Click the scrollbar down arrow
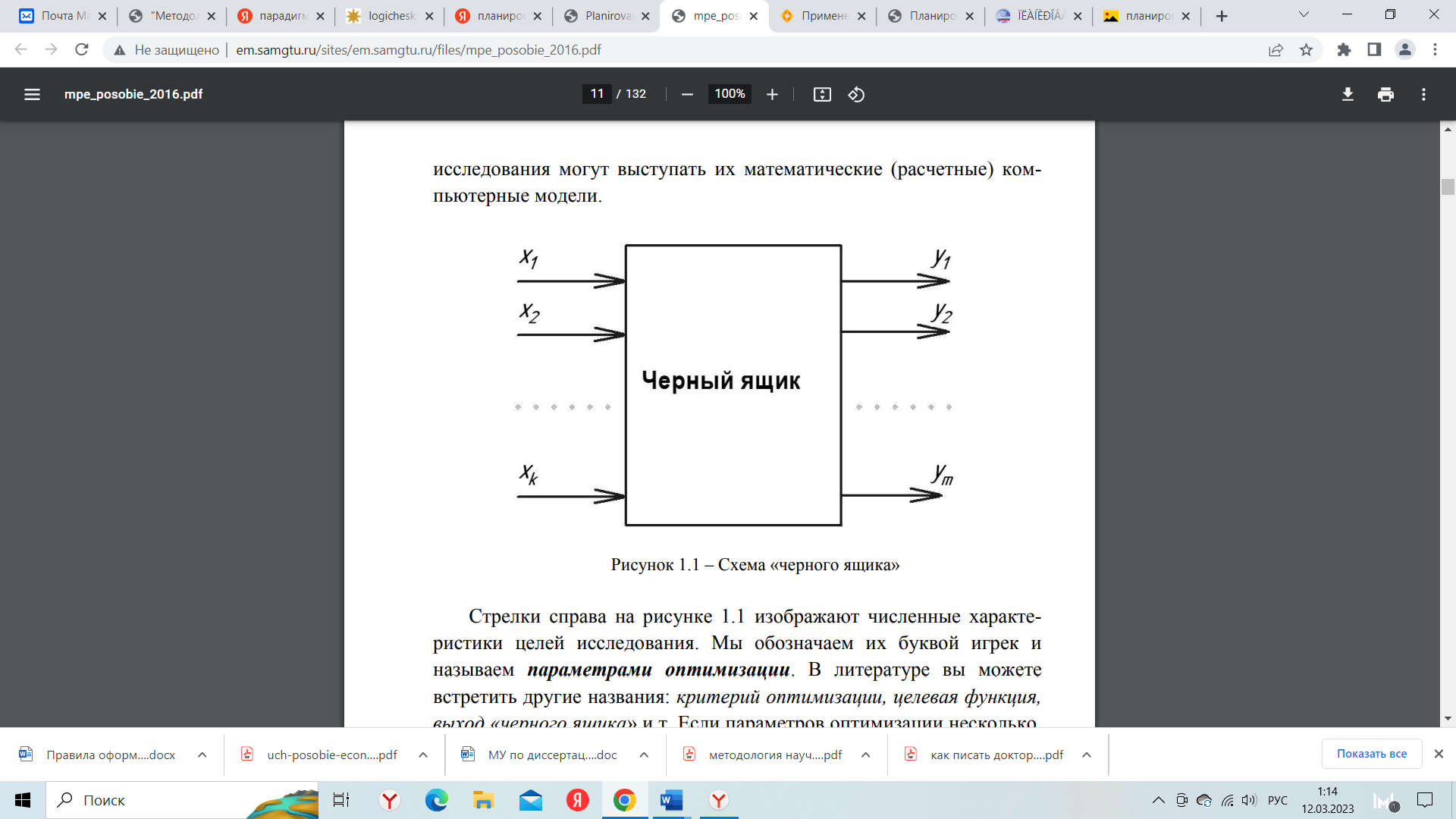 tap(1448, 718)
